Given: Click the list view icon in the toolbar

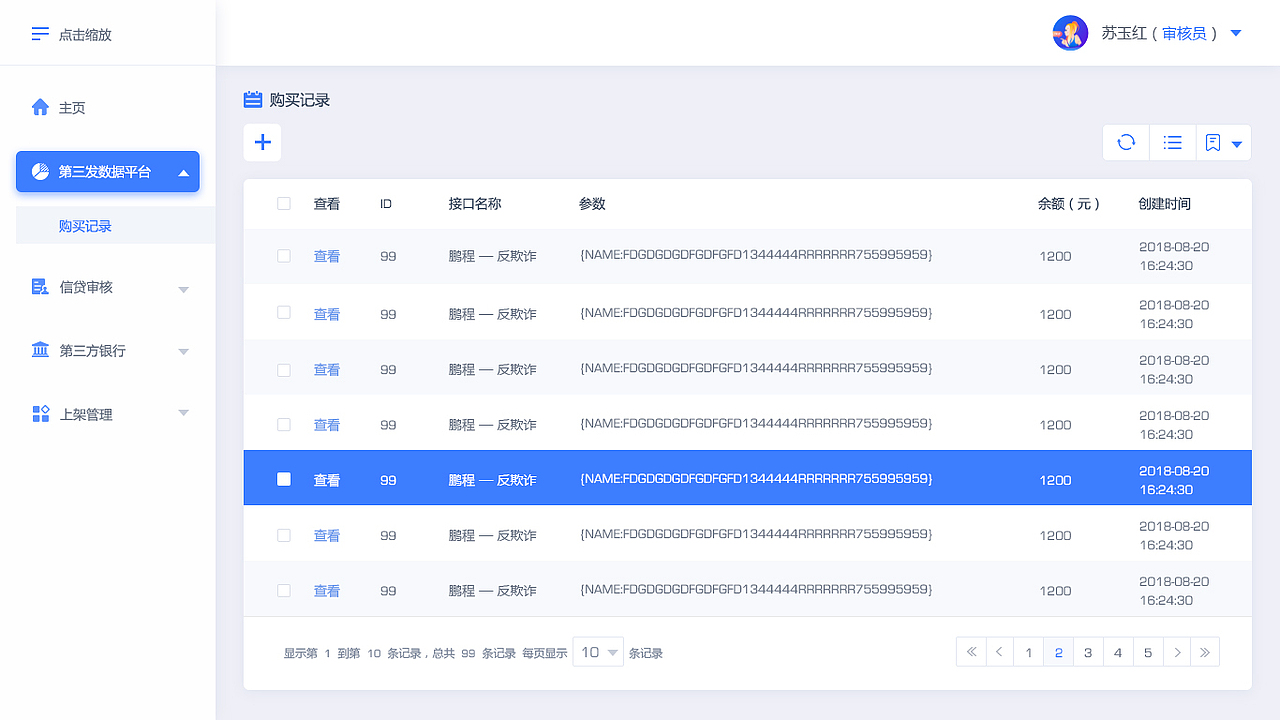Looking at the screenshot, I should (x=1172, y=142).
